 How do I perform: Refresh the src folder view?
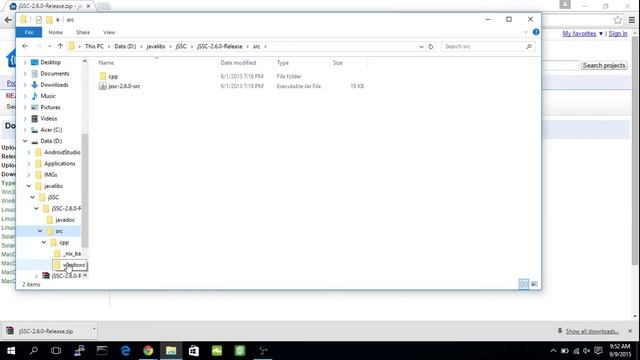tap(431, 47)
